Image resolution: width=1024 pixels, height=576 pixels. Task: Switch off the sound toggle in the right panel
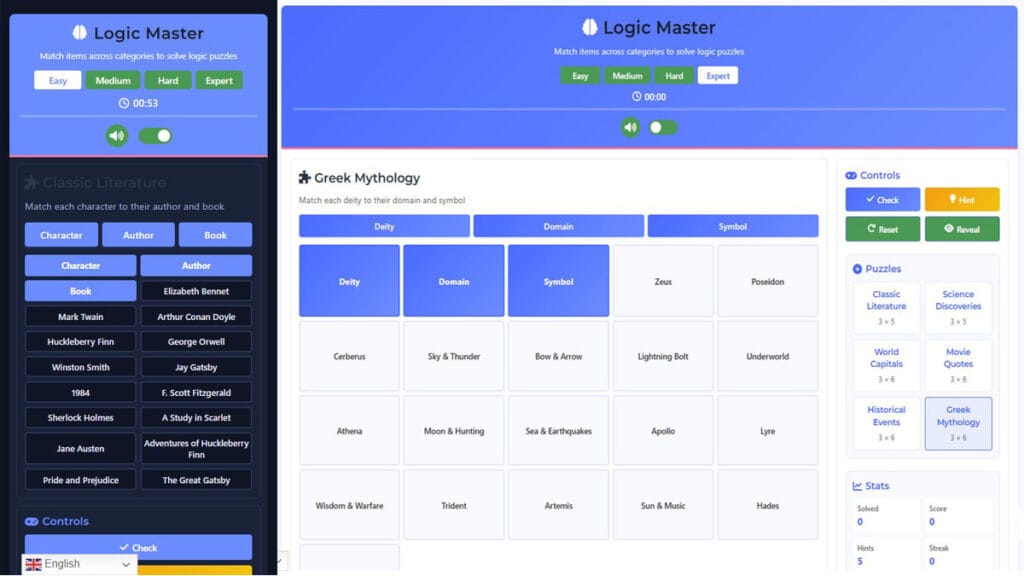[662, 128]
